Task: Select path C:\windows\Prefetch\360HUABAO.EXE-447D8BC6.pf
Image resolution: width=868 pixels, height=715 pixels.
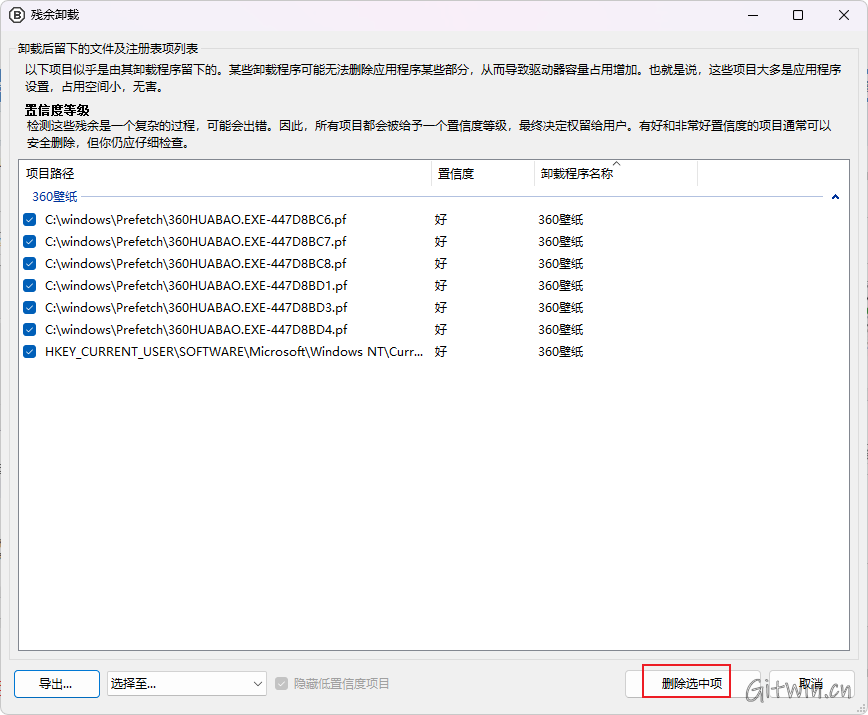Action: pyautogui.click(x=195, y=220)
